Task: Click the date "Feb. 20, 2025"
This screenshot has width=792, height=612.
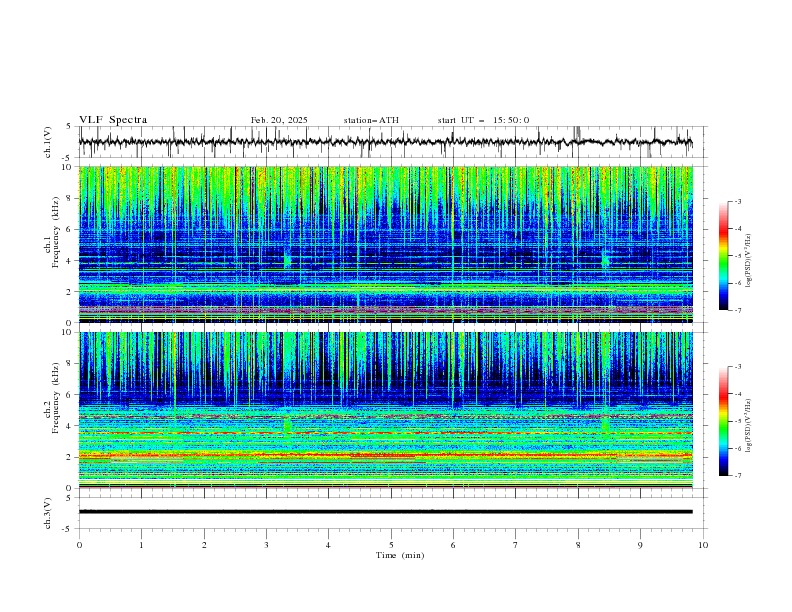Action: point(279,120)
